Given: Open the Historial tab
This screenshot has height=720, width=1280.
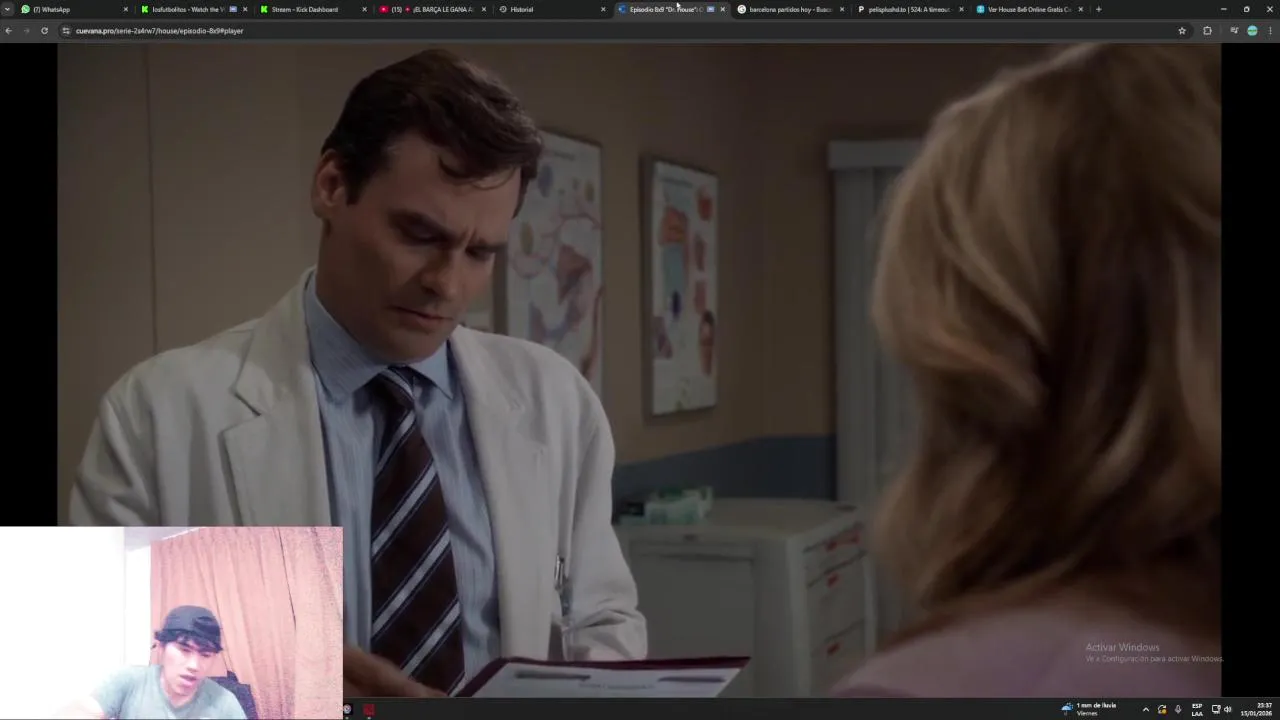Looking at the screenshot, I should 552,9.
